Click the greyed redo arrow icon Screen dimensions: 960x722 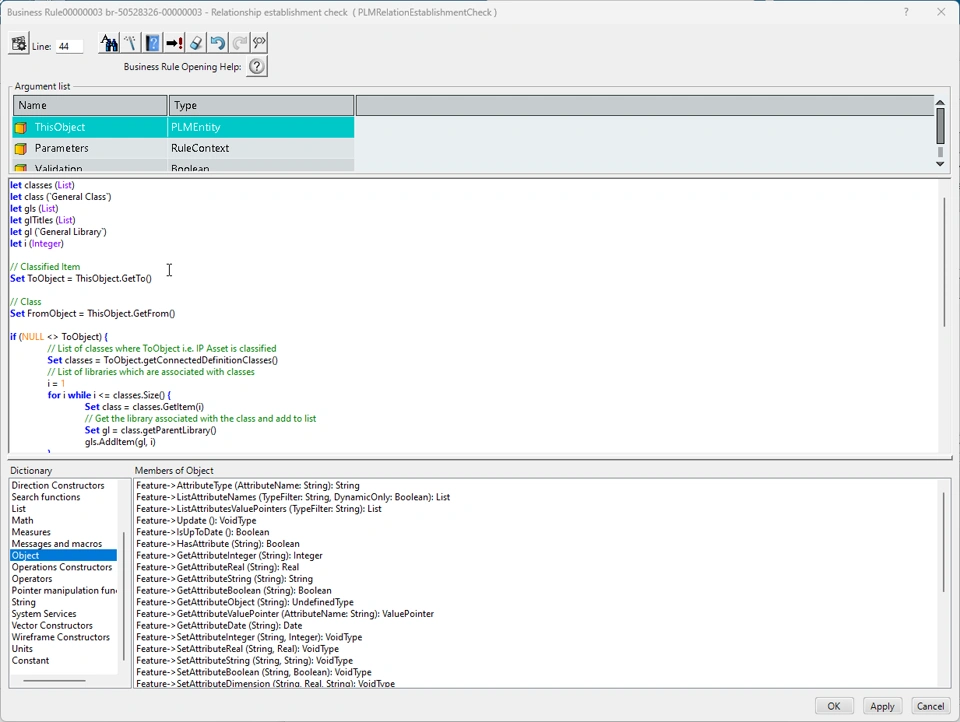[239, 43]
